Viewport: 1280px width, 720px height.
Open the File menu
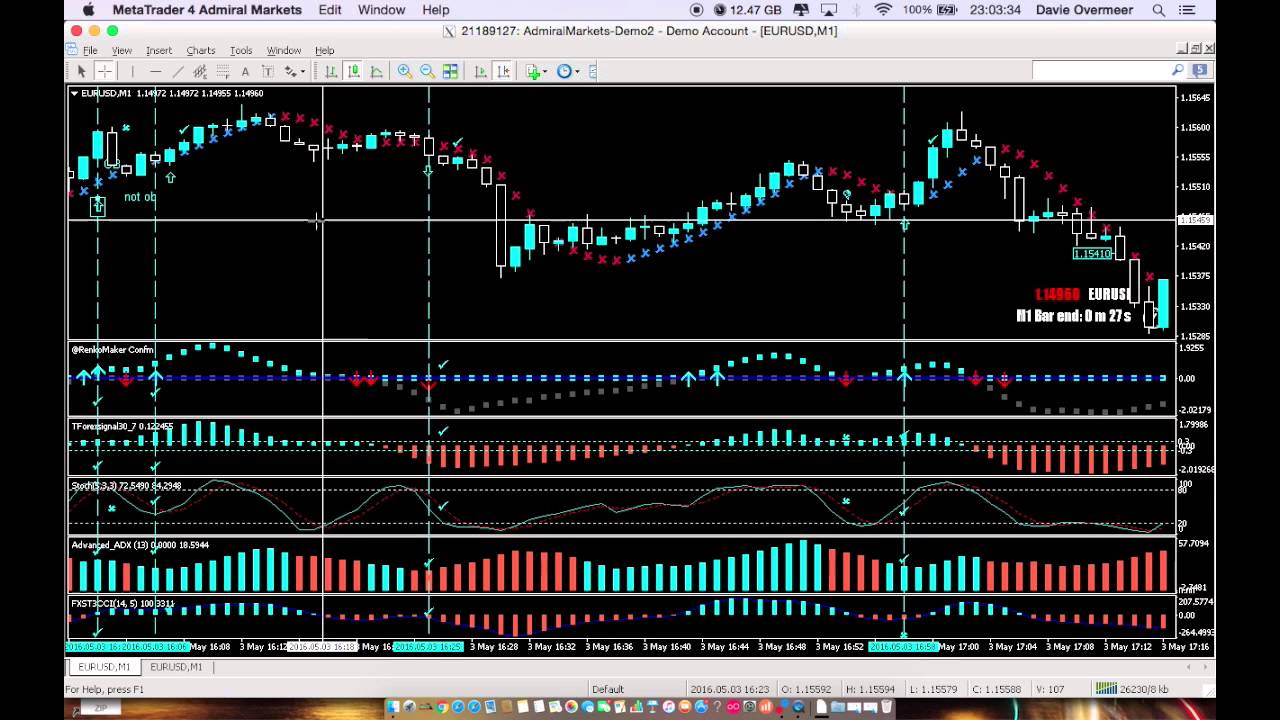pyautogui.click(x=90, y=50)
